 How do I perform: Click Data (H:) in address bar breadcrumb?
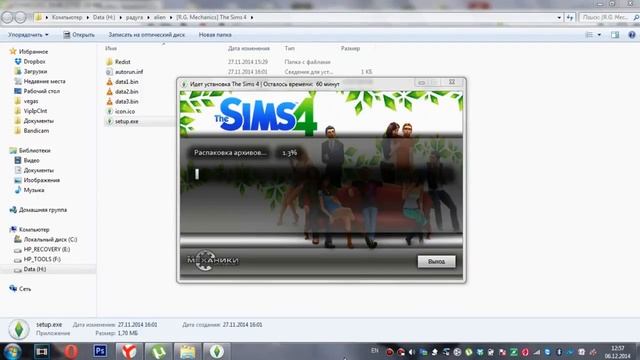[104, 18]
